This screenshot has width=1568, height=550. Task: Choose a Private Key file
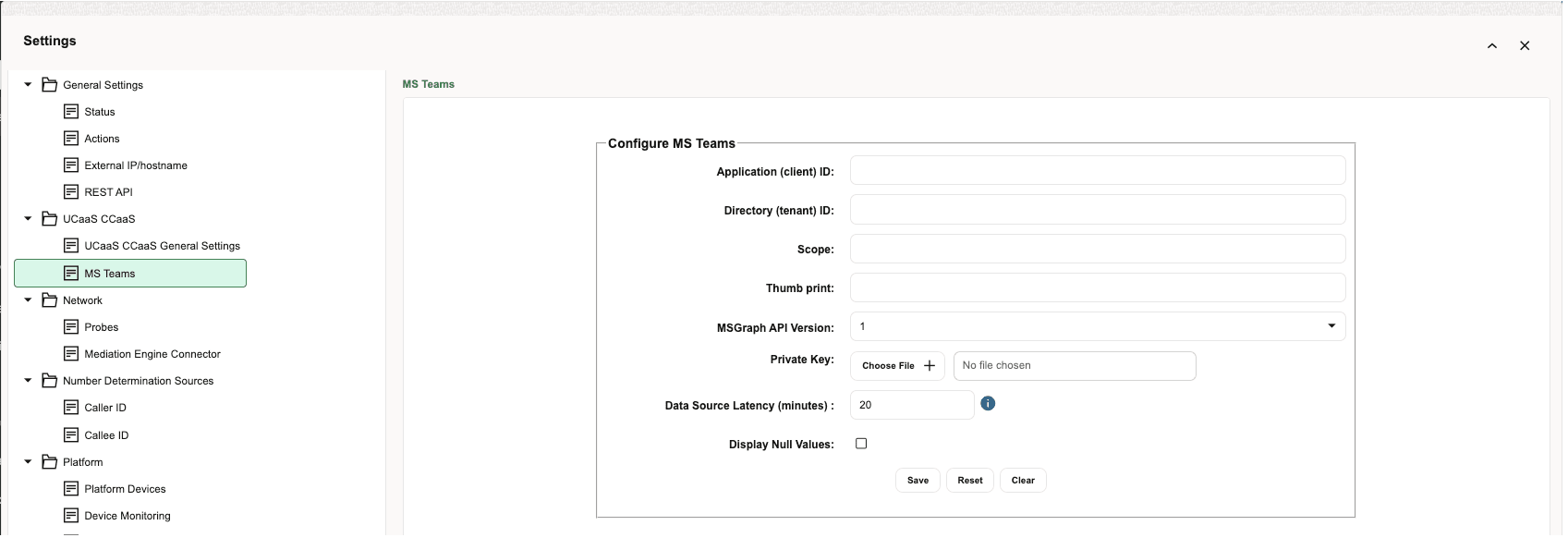coord(897,365)
